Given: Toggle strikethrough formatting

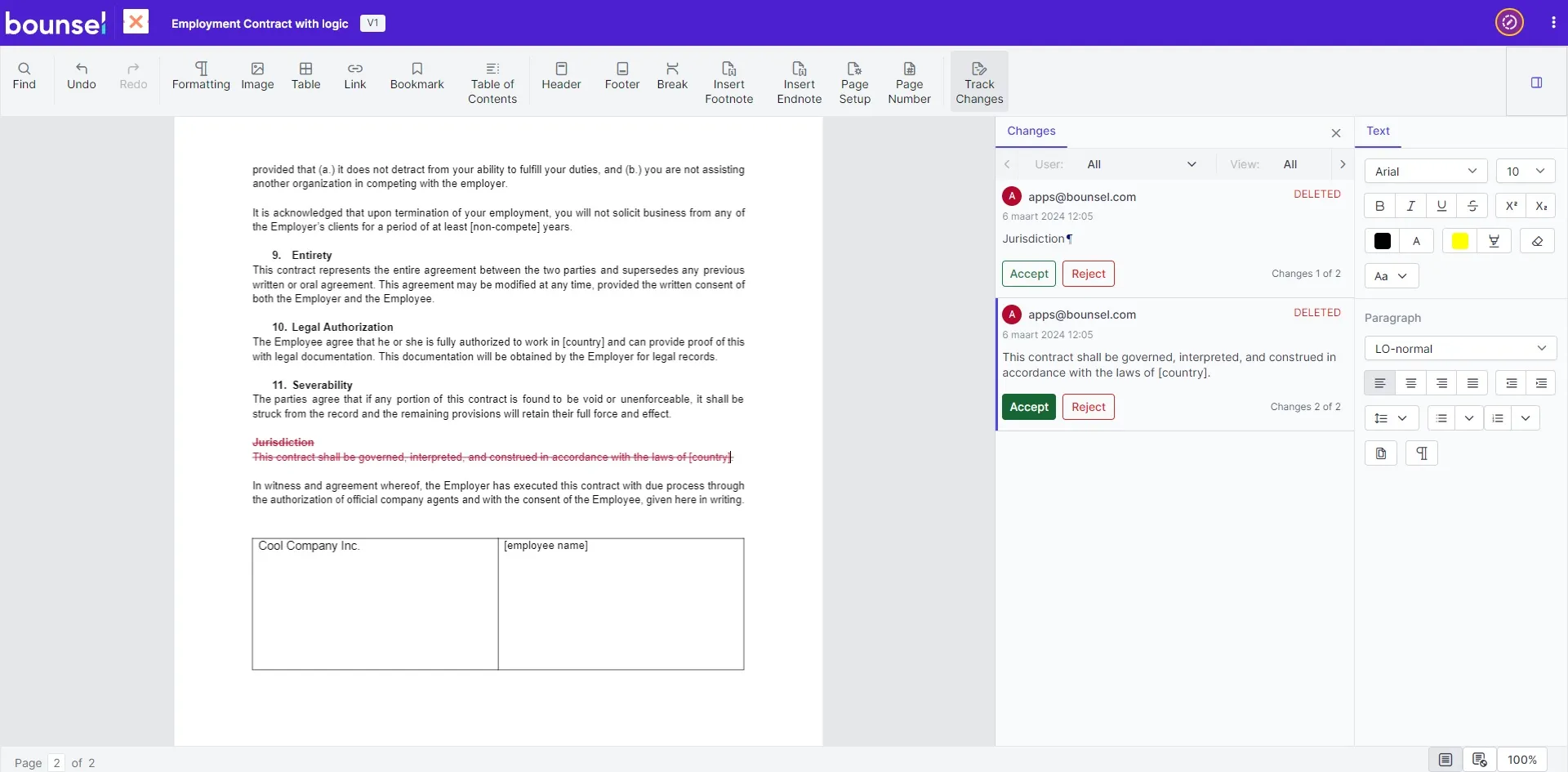Looking at the screenshot, I should pos(1472,206).
